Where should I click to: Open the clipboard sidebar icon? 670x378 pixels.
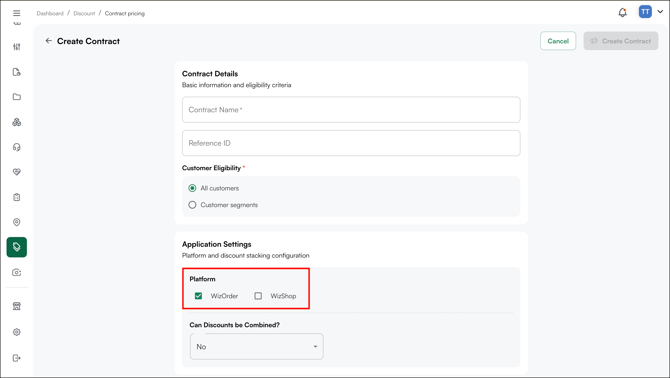click(x=17, y=197)
